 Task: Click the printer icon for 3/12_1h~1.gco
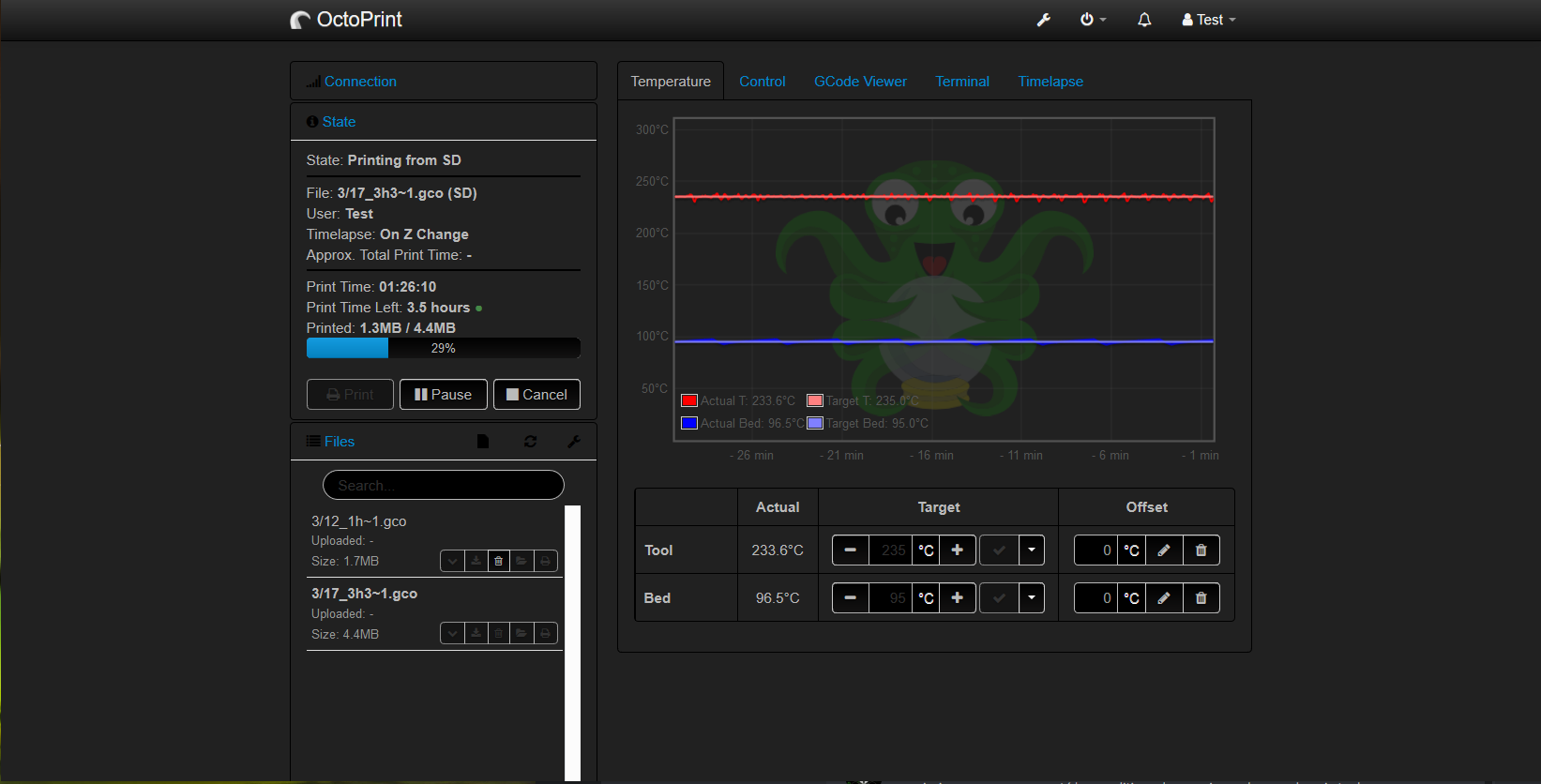click(x=546, y=561)
